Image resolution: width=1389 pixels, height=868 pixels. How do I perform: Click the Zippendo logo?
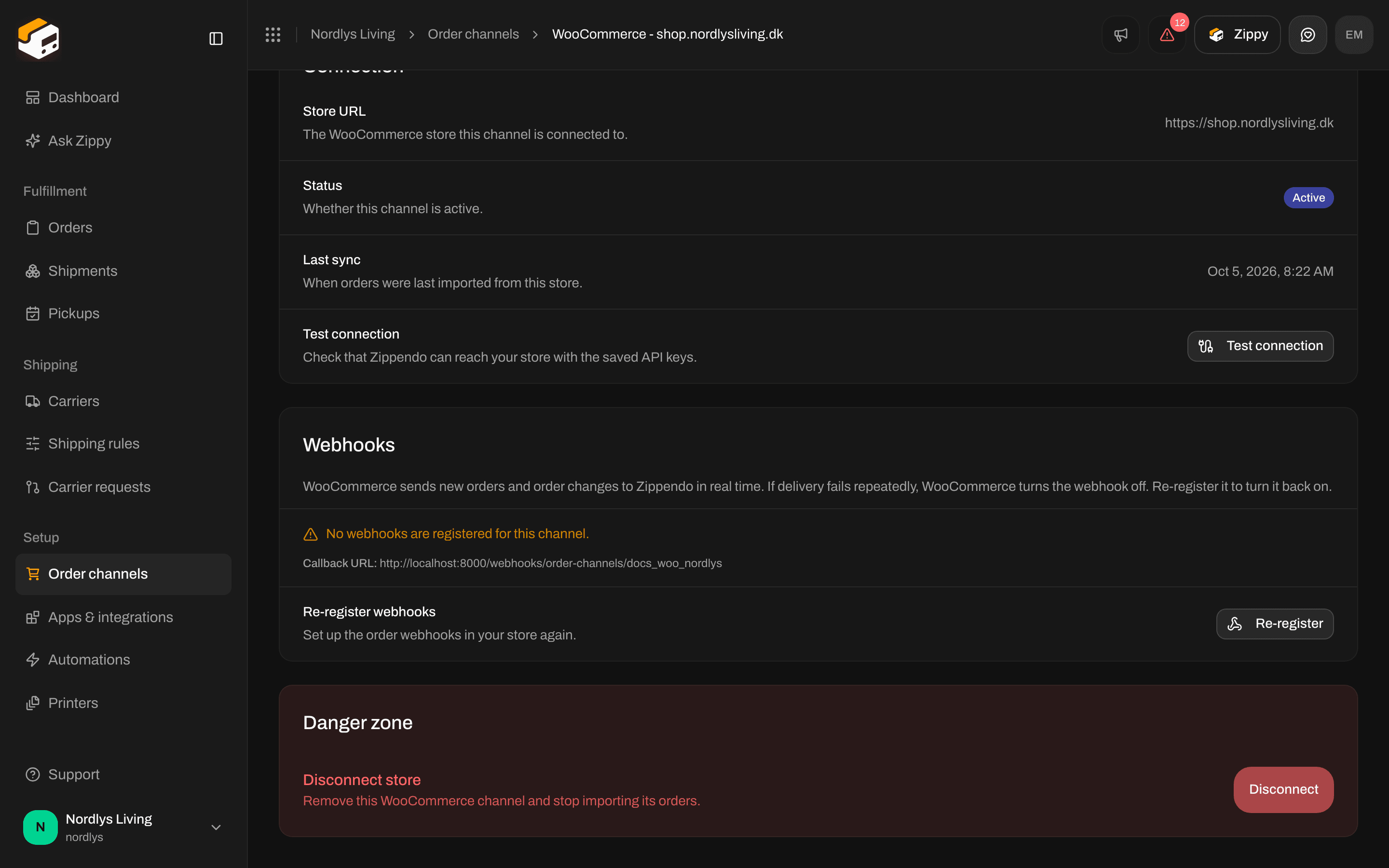point(39,39)
